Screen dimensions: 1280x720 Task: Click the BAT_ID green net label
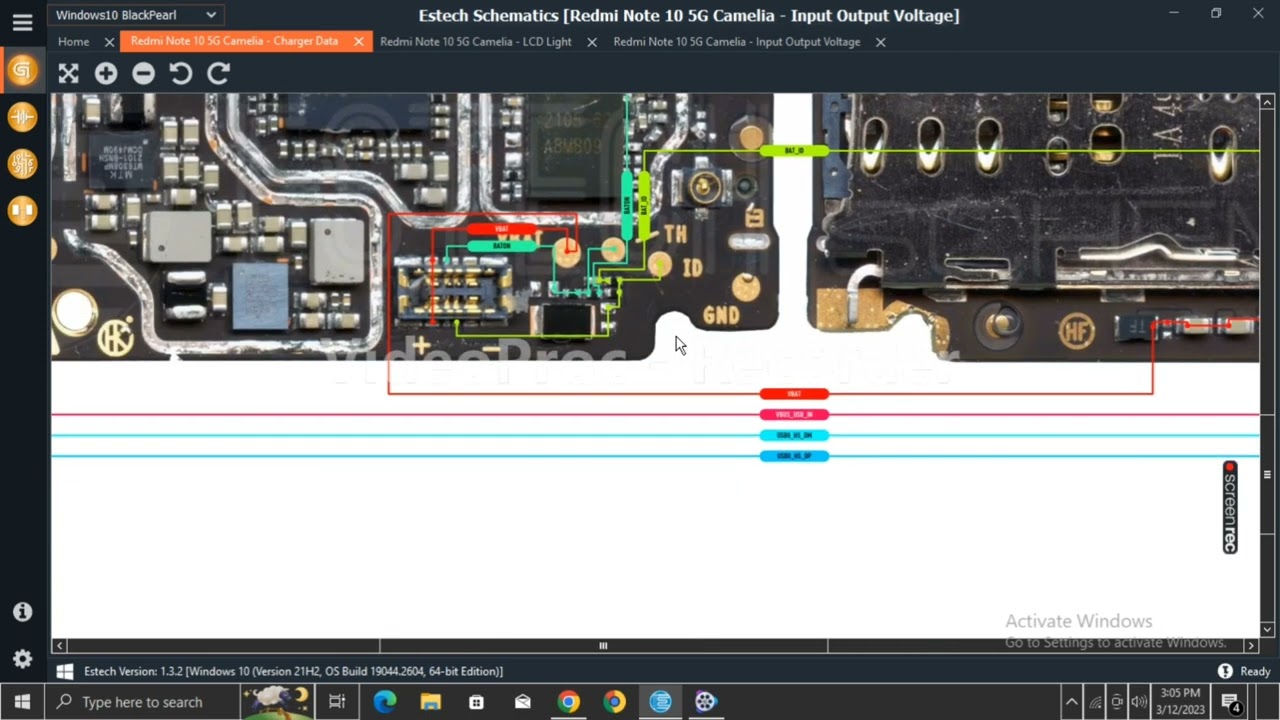click(x=794, y=151)
